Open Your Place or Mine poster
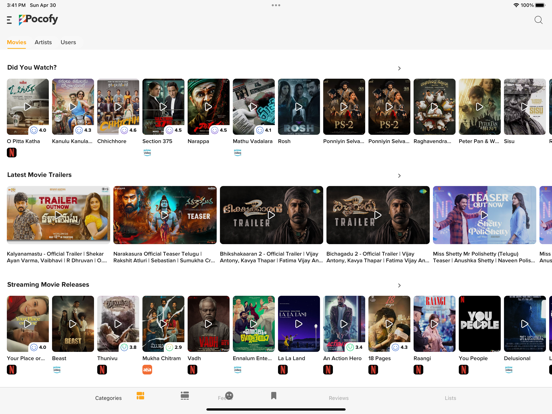Screen dimensions: 552x414 [x=28, y=324]
